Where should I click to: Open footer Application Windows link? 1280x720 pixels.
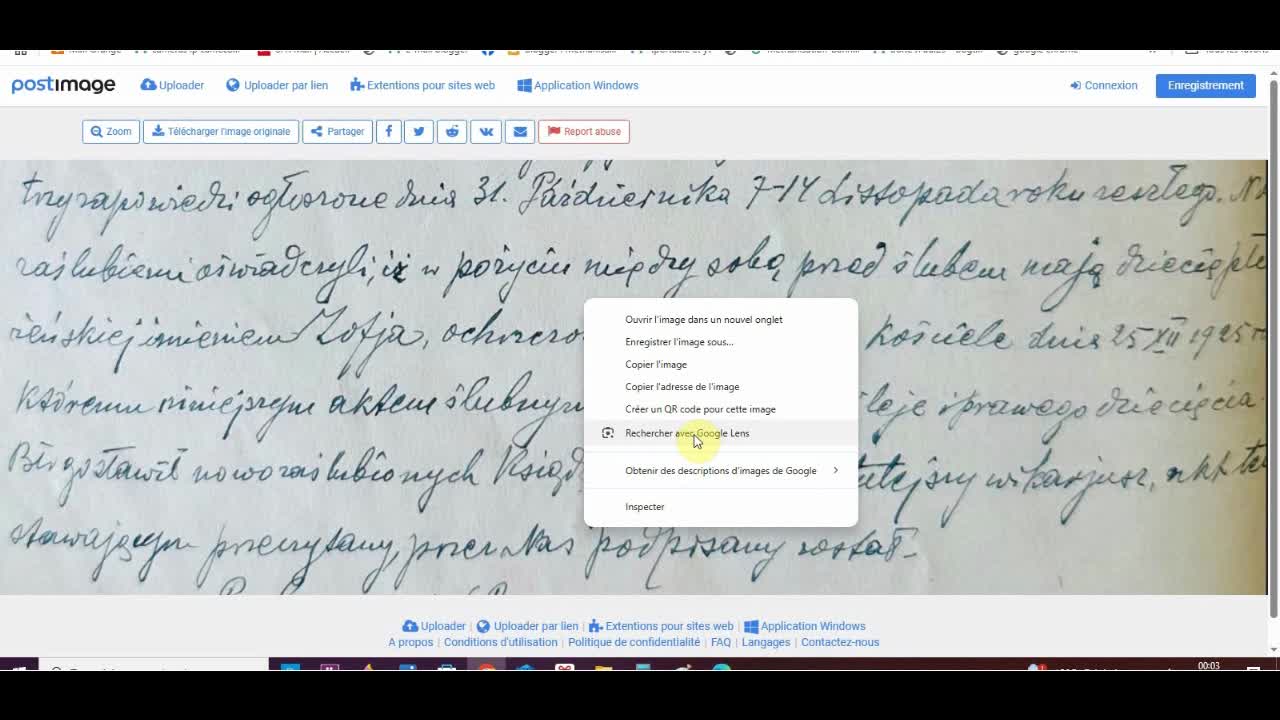click(805, 626)
